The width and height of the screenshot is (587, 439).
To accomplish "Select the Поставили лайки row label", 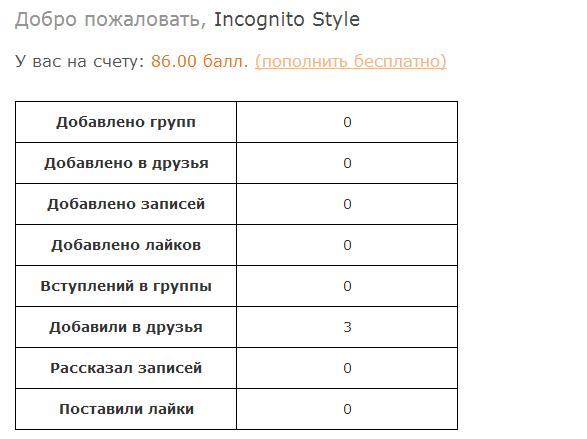I will coord(126,409).
